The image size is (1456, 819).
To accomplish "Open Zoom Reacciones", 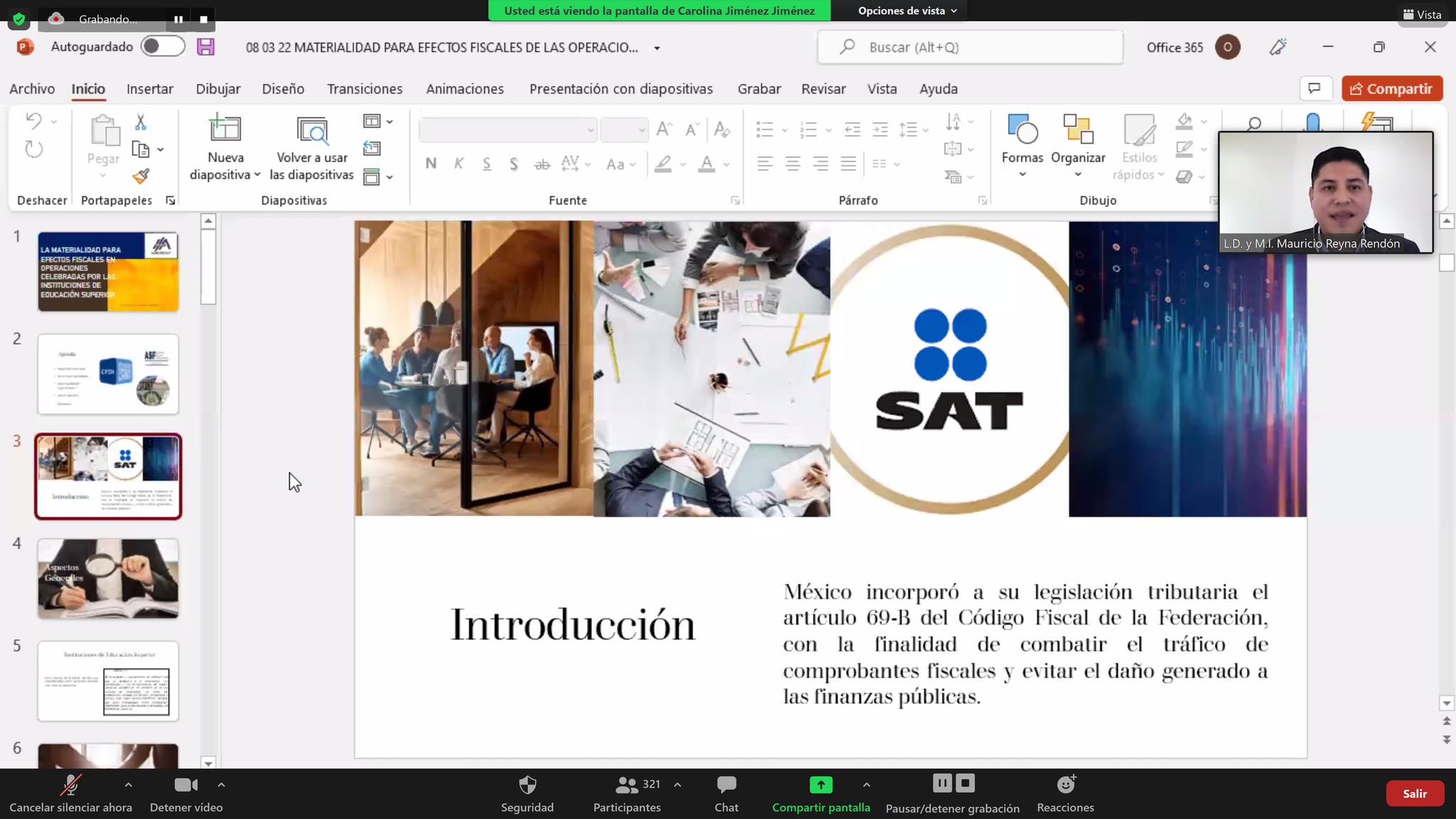I will (x=1065, y=793).
